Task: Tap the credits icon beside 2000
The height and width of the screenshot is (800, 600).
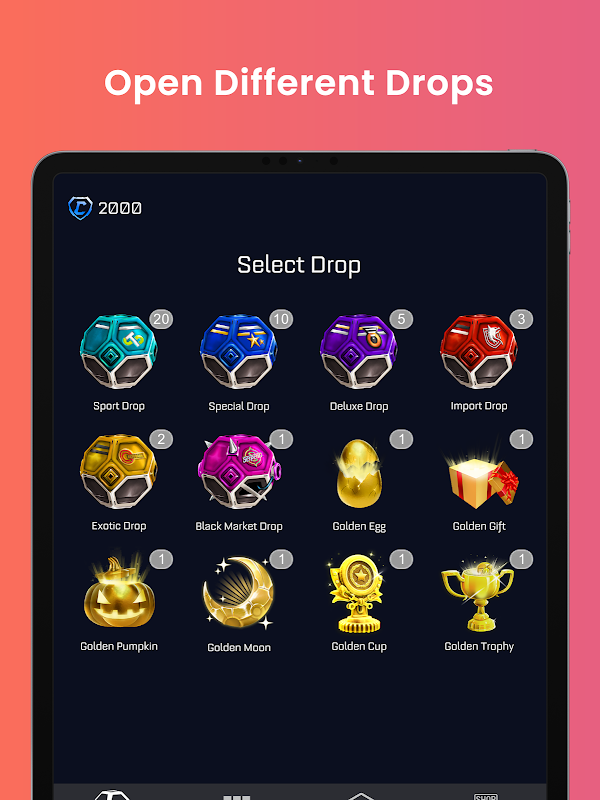Action: coord(80,208)
